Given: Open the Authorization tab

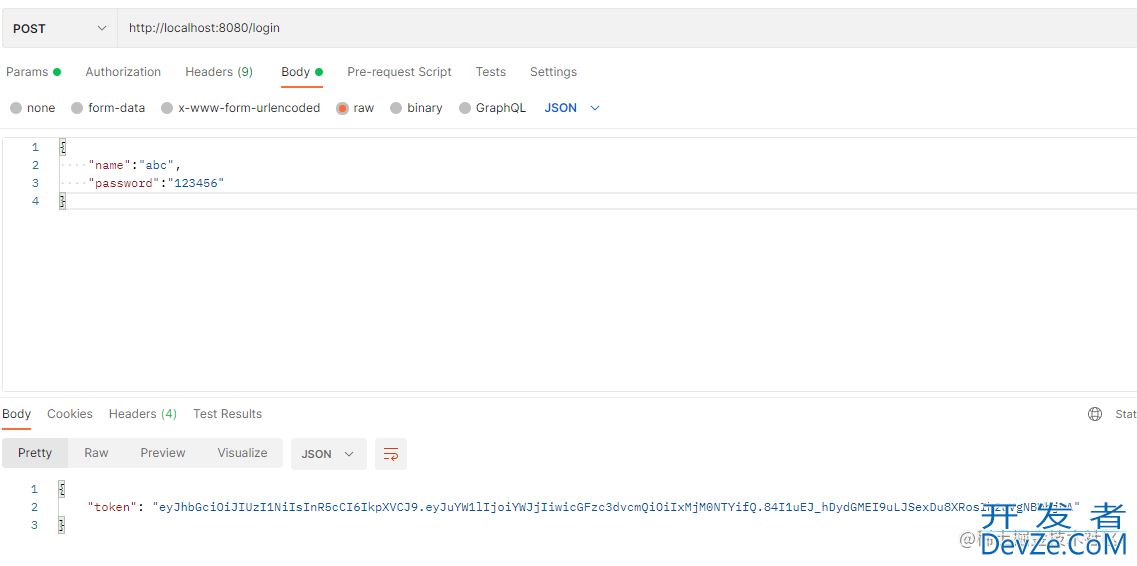Looking at the screenshot, I should pyautogui.click(x=123, y=72).
